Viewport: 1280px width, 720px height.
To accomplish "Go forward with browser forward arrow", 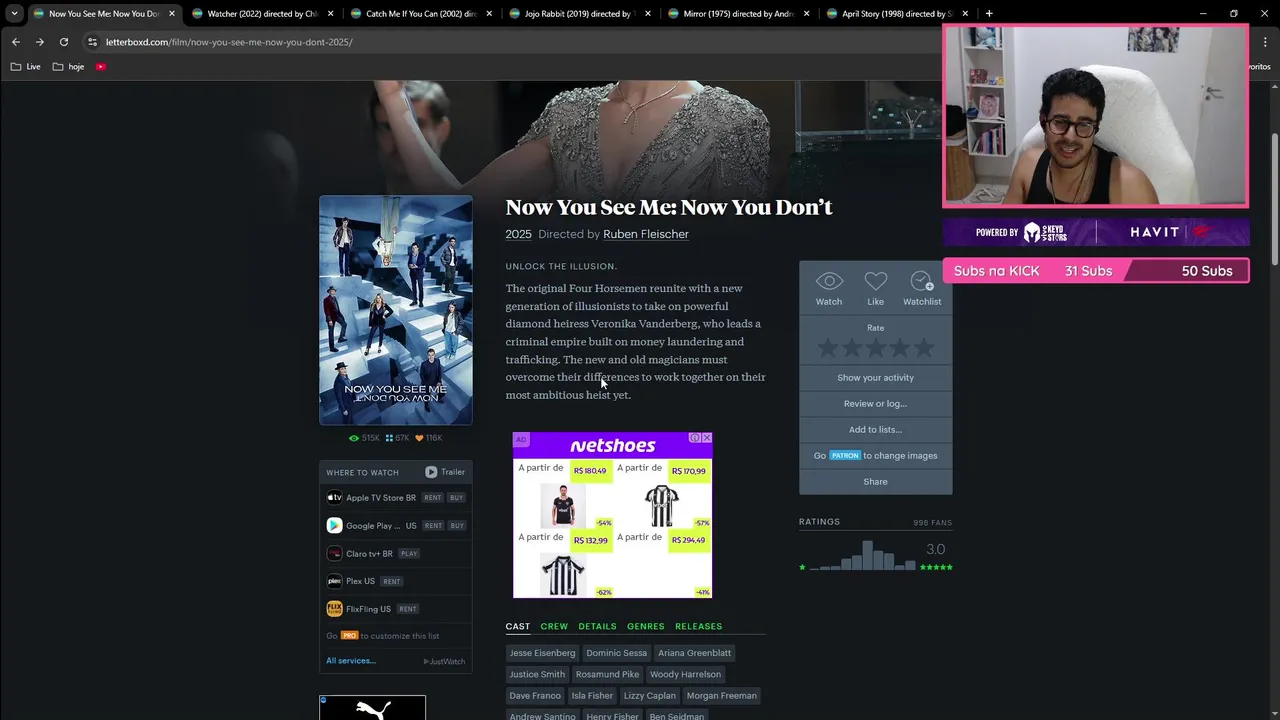I will (x=39, y=42).
